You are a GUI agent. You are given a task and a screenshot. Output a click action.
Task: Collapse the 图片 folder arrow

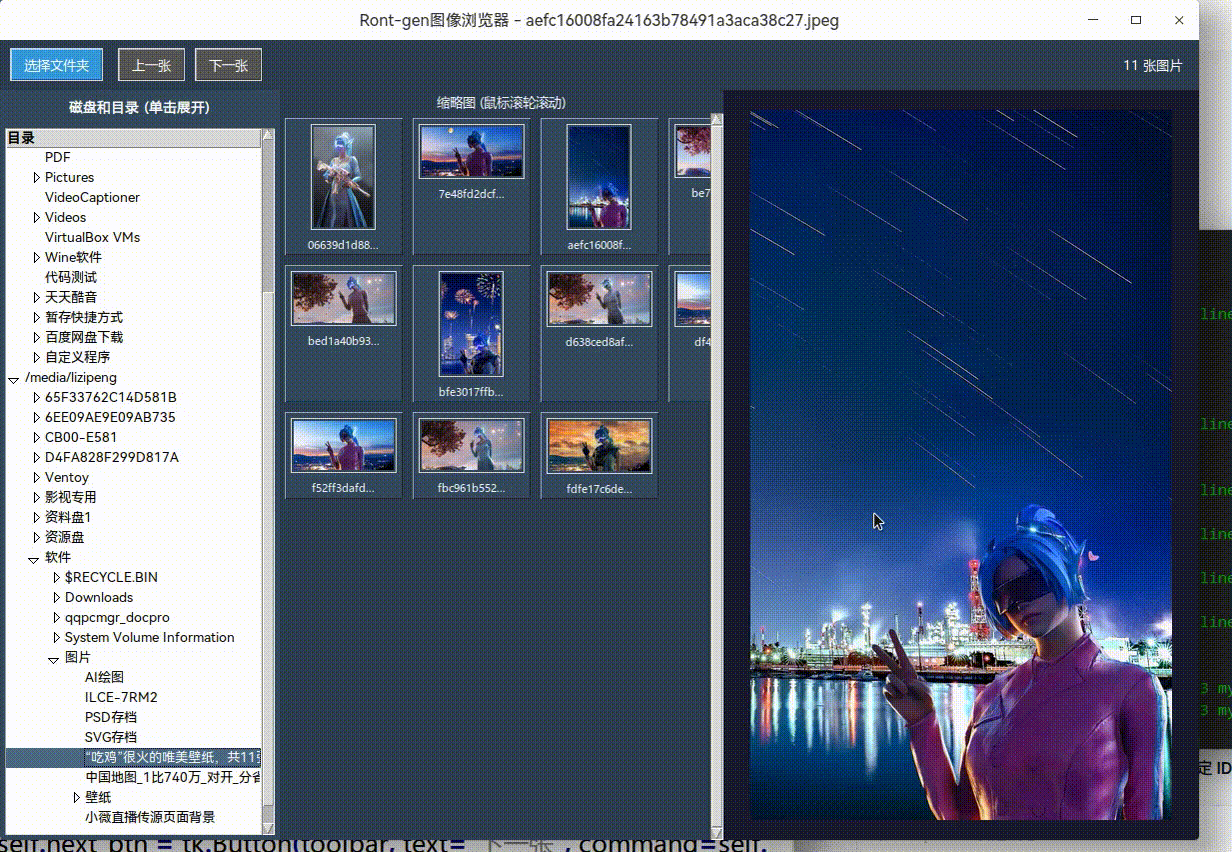(54, 658)
